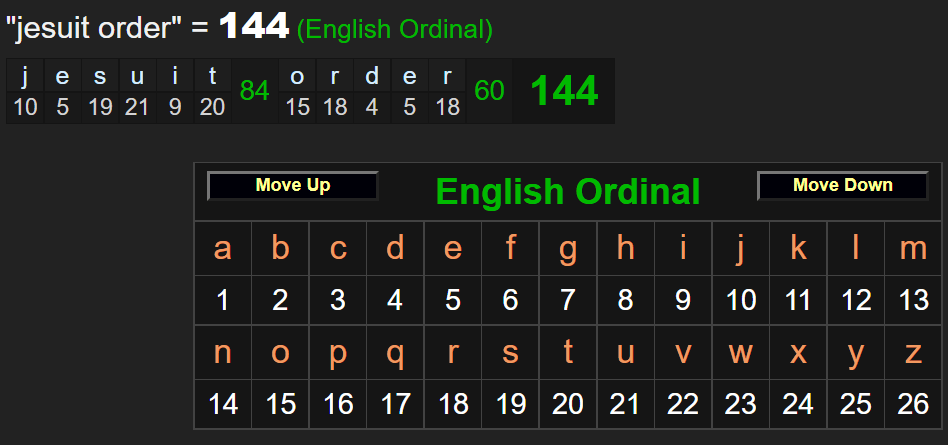The image size is (948, 445).
Task: Select the English Ordinal chart title
Action: tap(567, 191)
